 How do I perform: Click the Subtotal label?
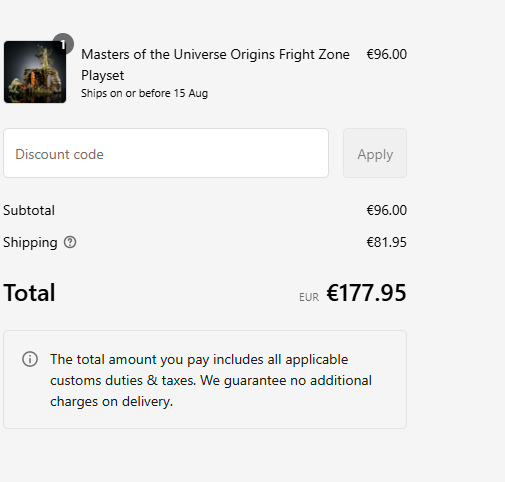coord(29,210)
